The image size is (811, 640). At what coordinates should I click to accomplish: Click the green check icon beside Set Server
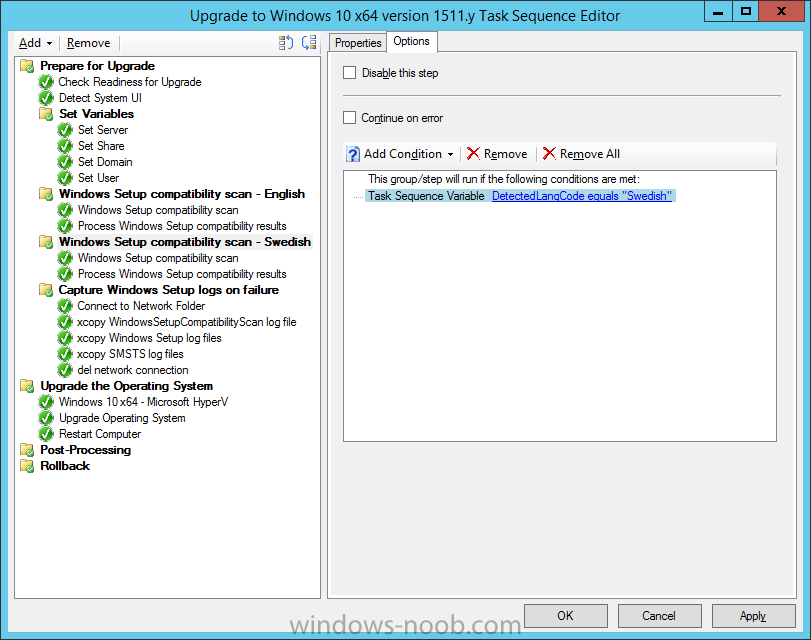[x=65, y=130]
